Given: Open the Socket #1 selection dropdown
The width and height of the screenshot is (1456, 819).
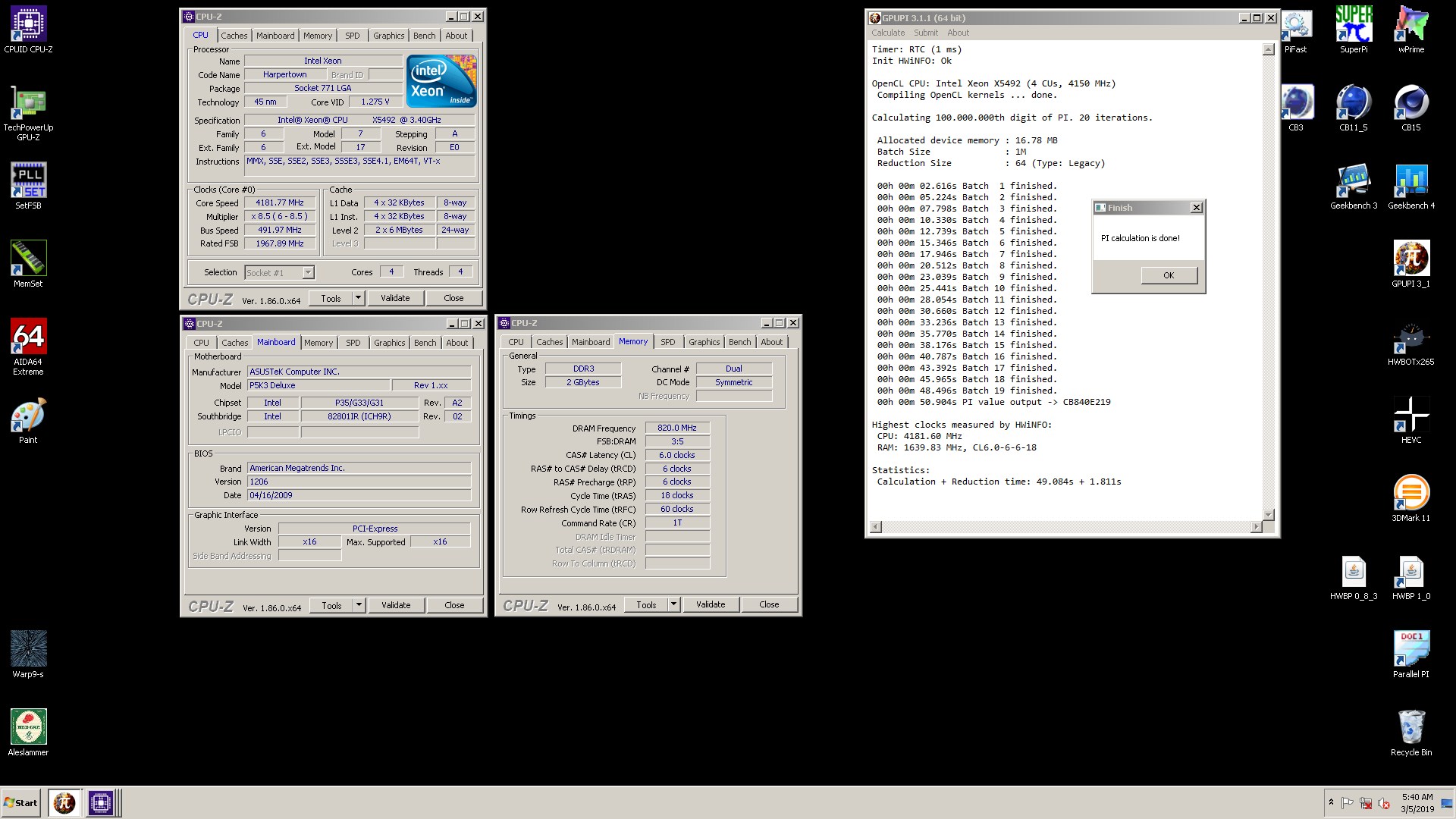Looking at the screenshot, I should 279,272.
